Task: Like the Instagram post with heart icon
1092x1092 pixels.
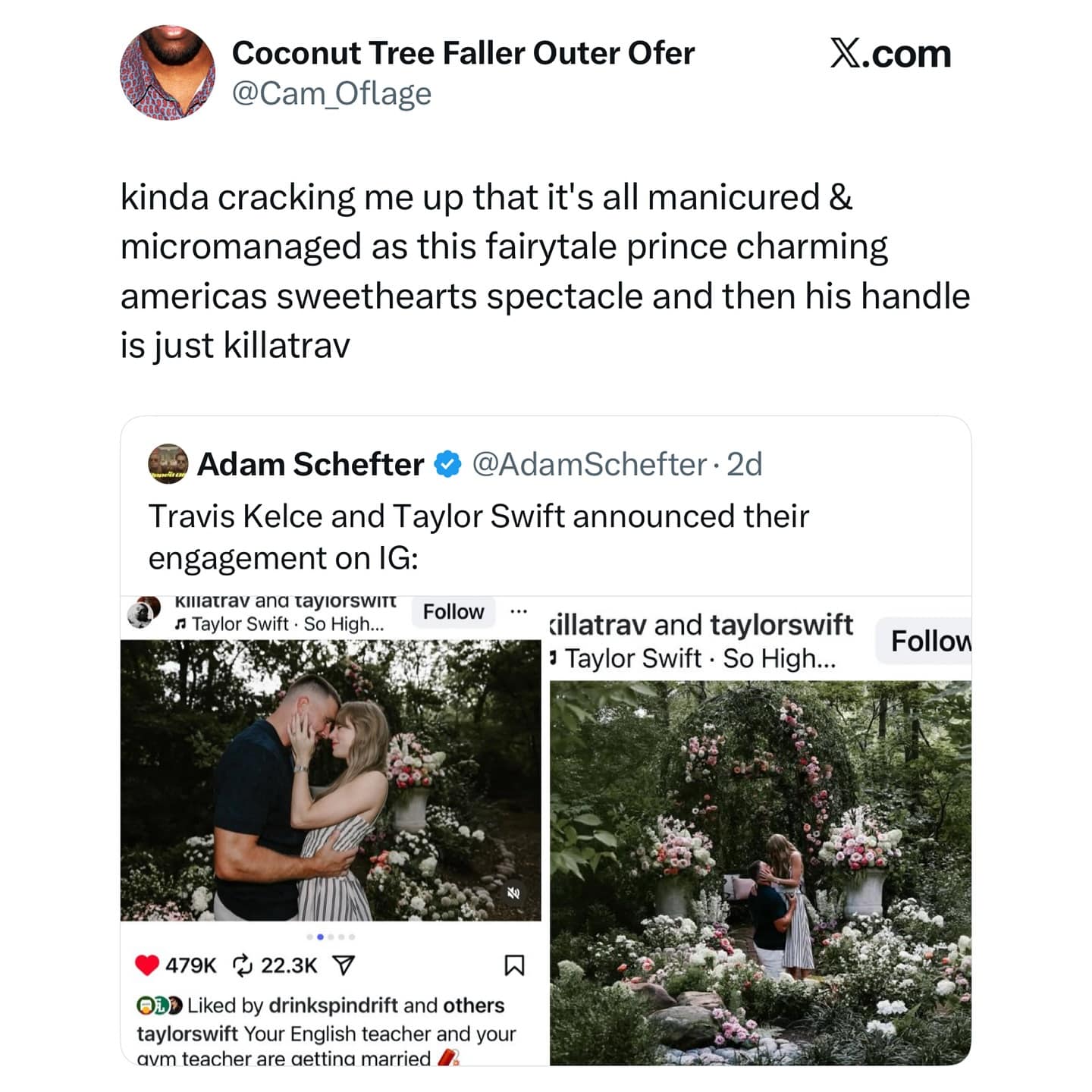Action: coord(146,965)
